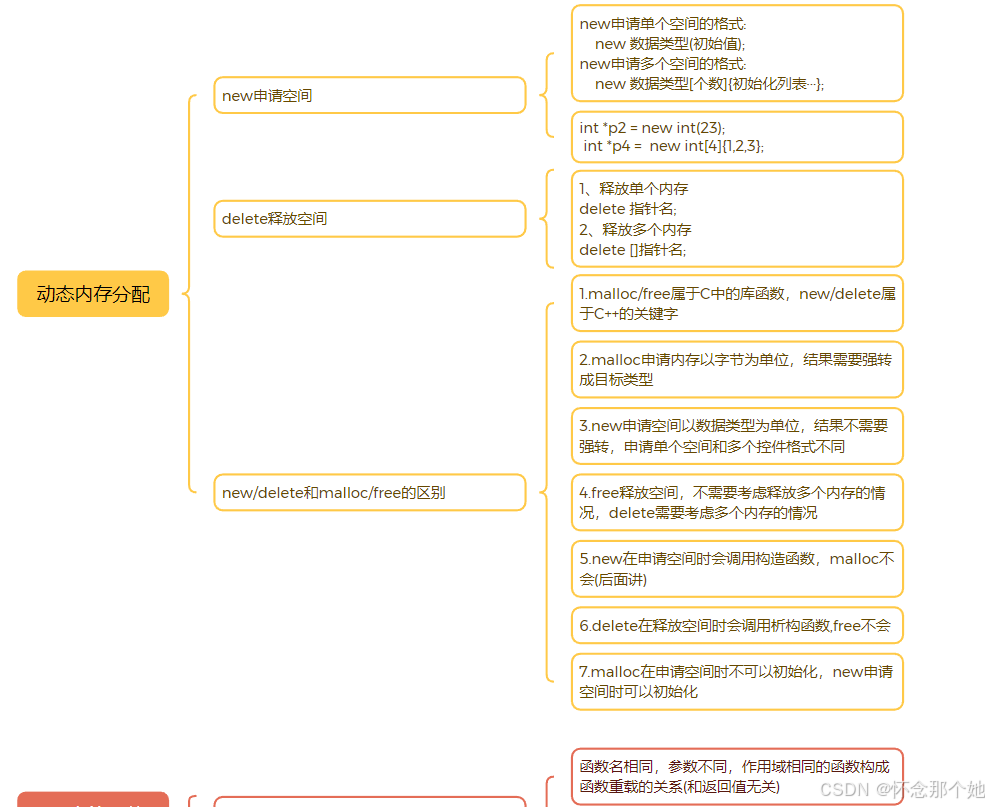The height and width of the screenshot is (807, 989).
Task: Expand the bracket next to 动态内存分配
Action: click(185, 294)
